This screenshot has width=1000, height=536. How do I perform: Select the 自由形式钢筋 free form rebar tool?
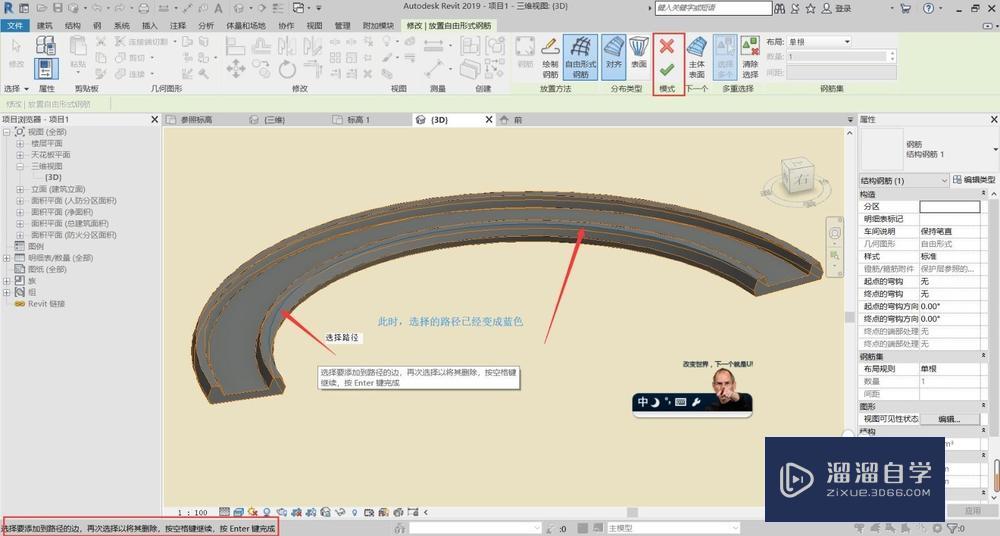580,57
